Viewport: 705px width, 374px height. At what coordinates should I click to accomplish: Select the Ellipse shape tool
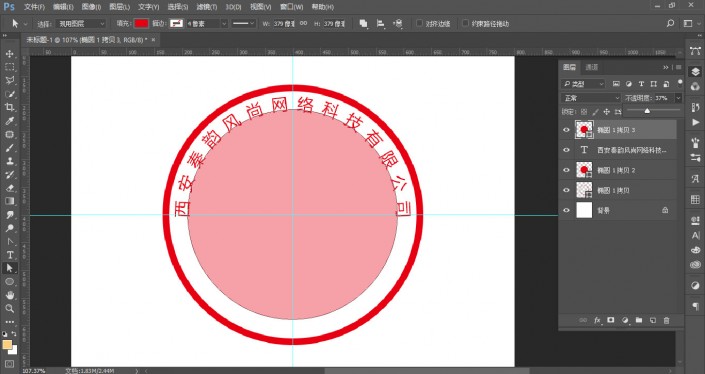click(9, 282)
